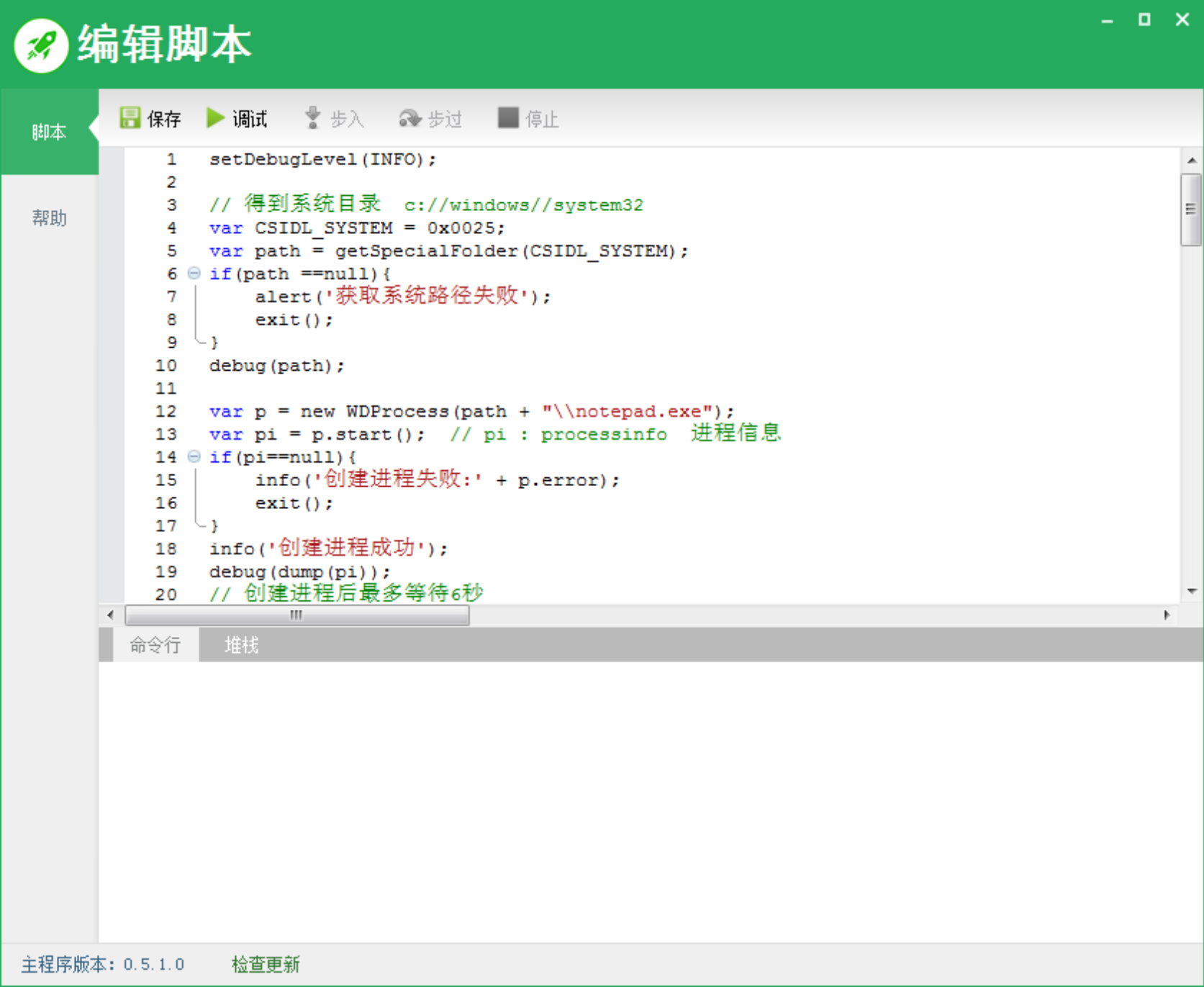Viewport: 1204px width, 987px height.
Task: Click the horizontal scrollbar right arrow
Action: pyautogui.click(x=1167, y=615)
